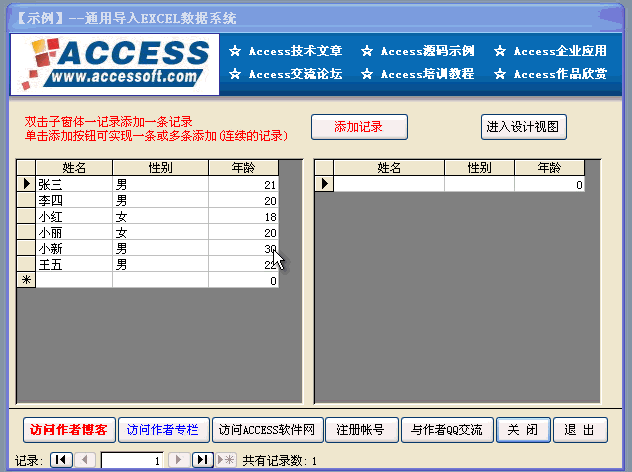Open 访问作者博客 button

tap(69, 430)
